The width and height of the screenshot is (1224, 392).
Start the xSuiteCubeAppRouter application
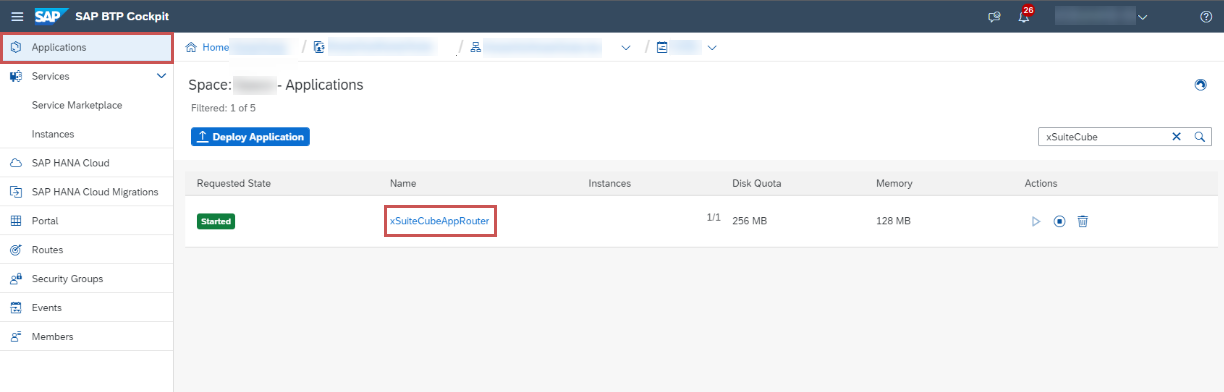(1036, 221)
